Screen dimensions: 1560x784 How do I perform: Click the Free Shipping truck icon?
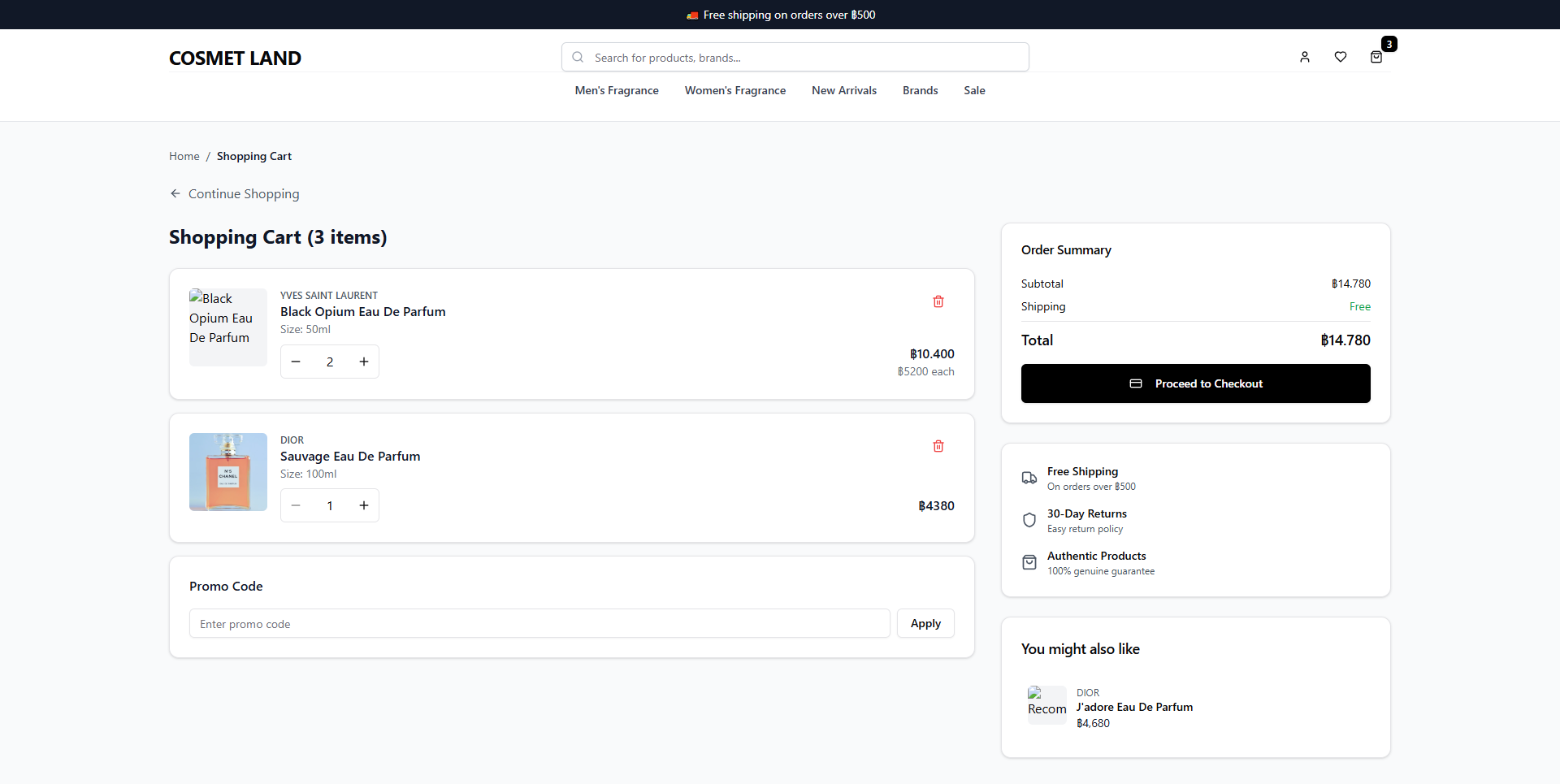coord(1029,478)
